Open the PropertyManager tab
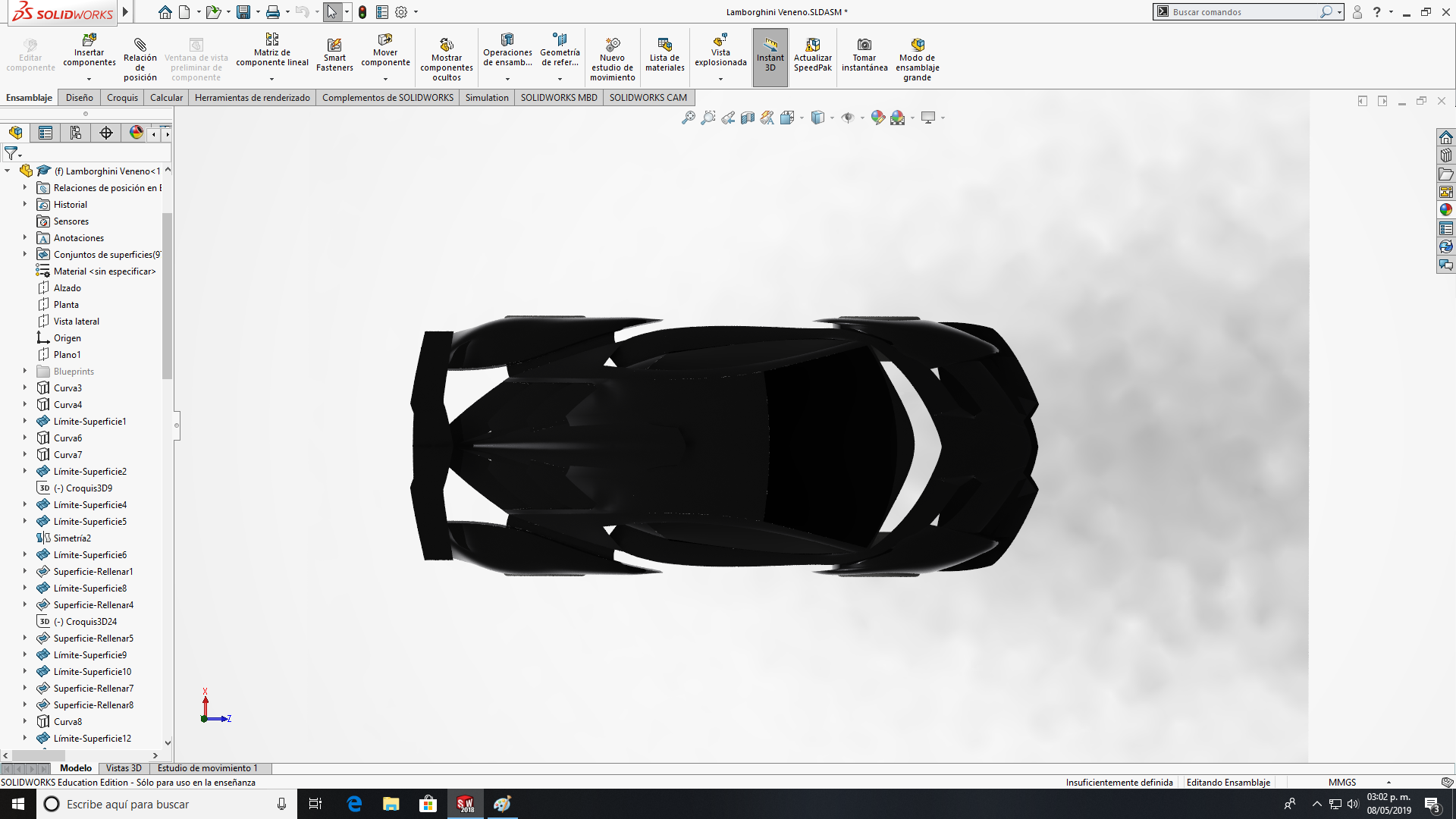 45,133
